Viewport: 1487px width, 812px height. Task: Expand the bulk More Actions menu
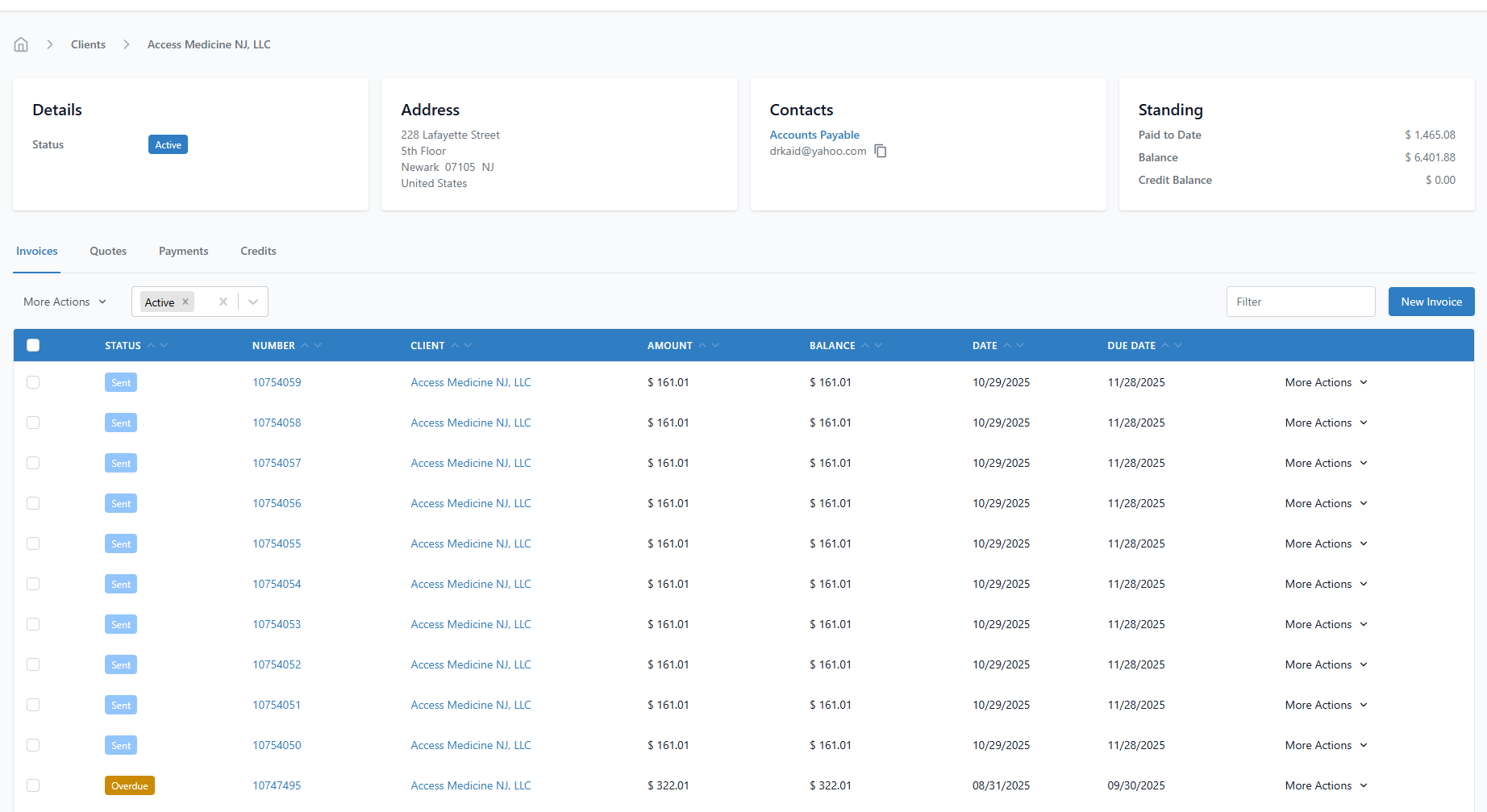click(65, 302)
